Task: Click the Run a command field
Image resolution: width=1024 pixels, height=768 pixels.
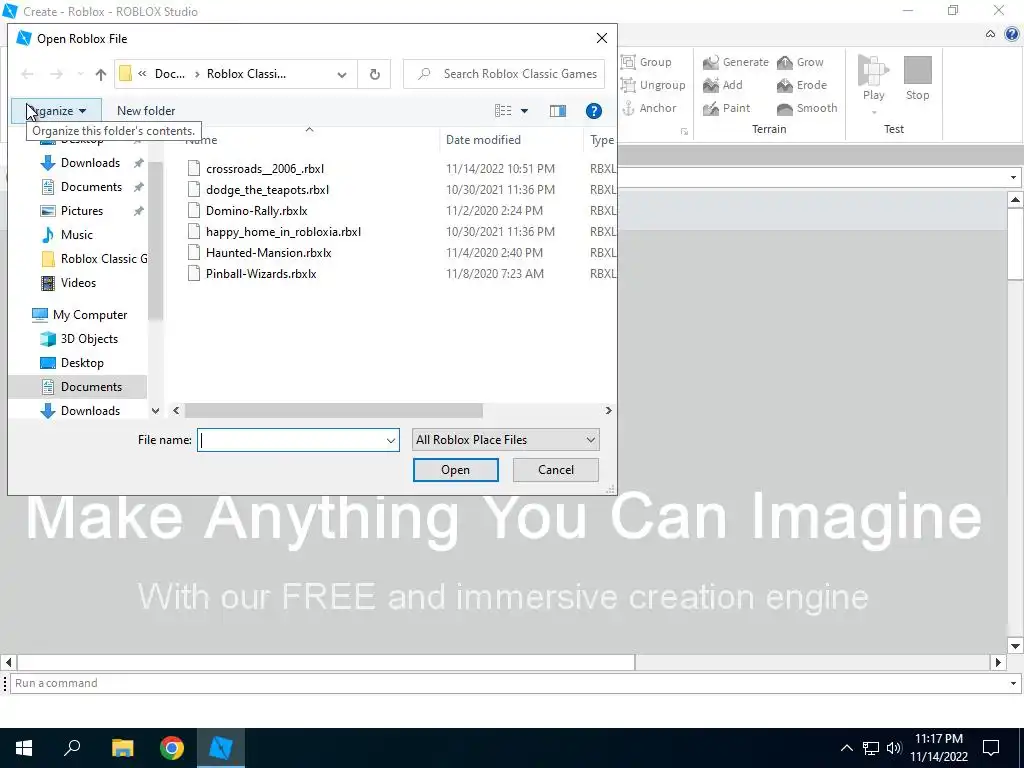Action: (x=508, y=684)
